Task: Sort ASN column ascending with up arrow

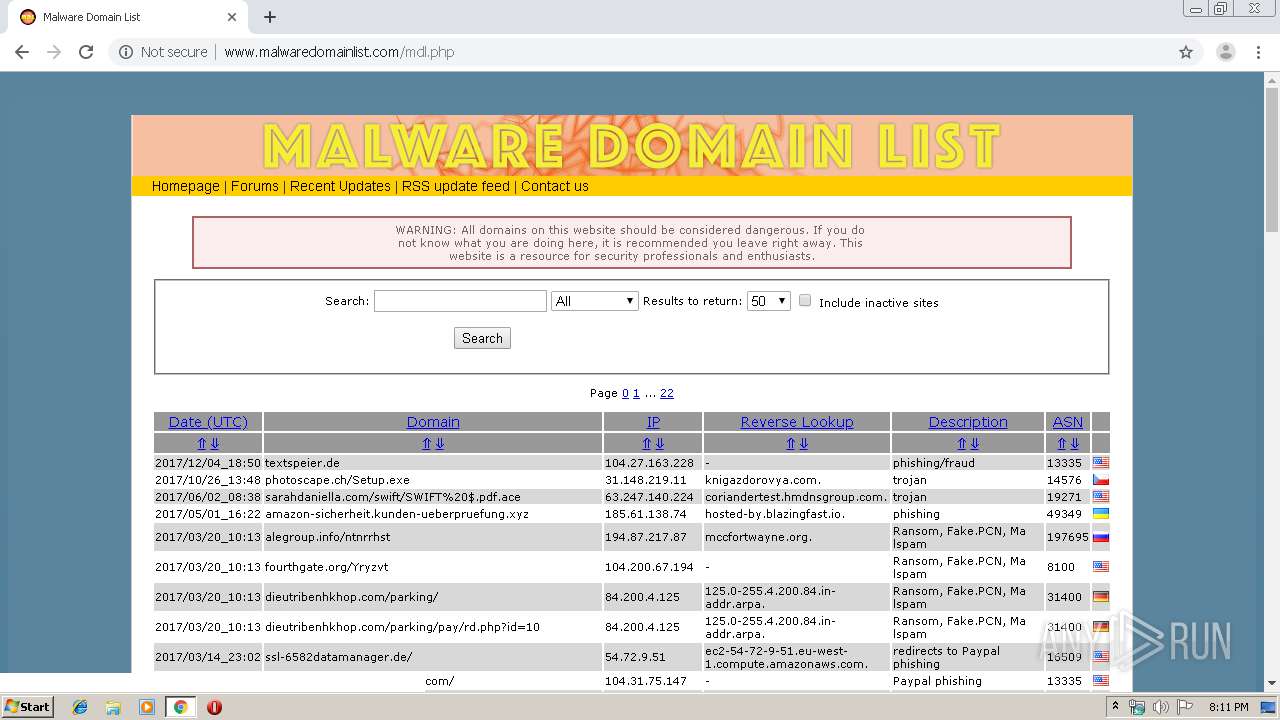Action: 1062,443
